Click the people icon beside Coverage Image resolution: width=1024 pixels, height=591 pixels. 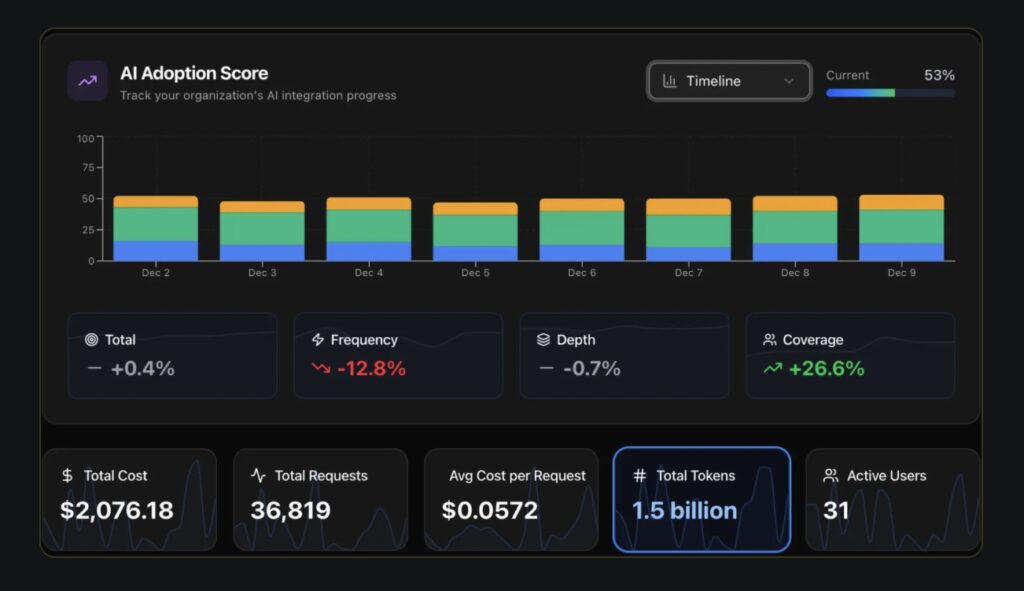[x=770, y=340]
